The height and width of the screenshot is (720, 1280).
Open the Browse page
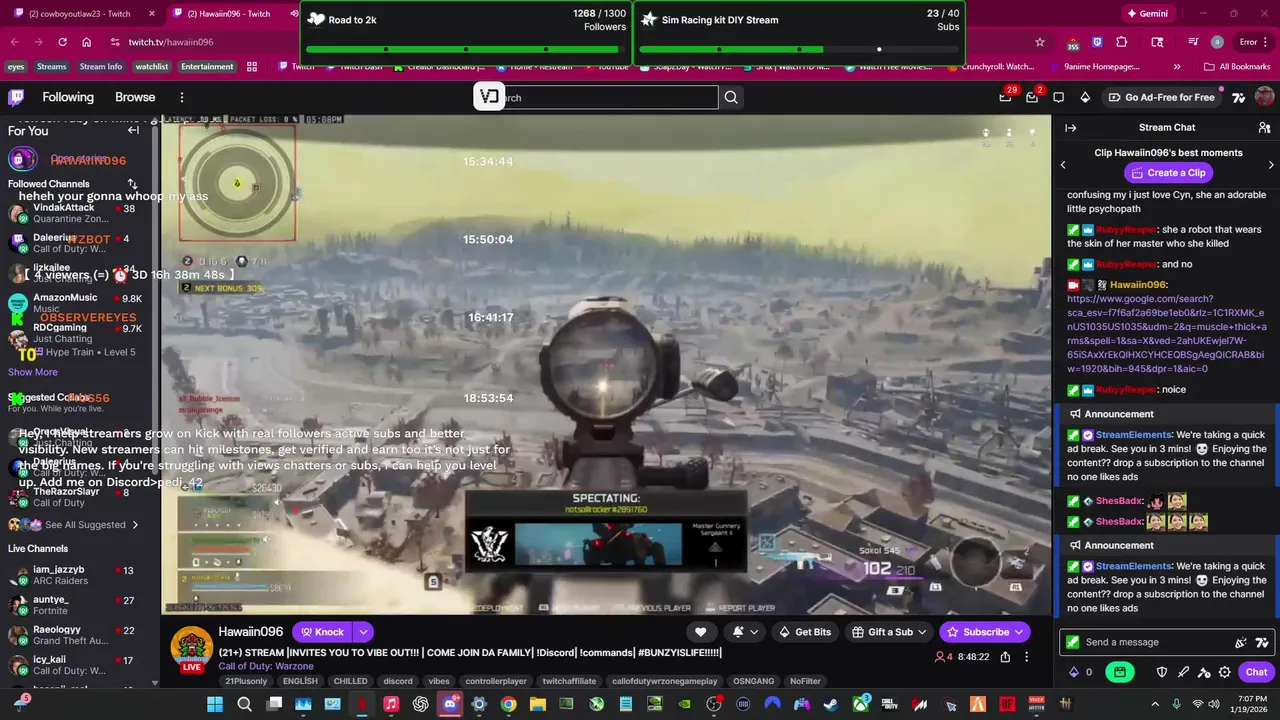tap(135, 97)
